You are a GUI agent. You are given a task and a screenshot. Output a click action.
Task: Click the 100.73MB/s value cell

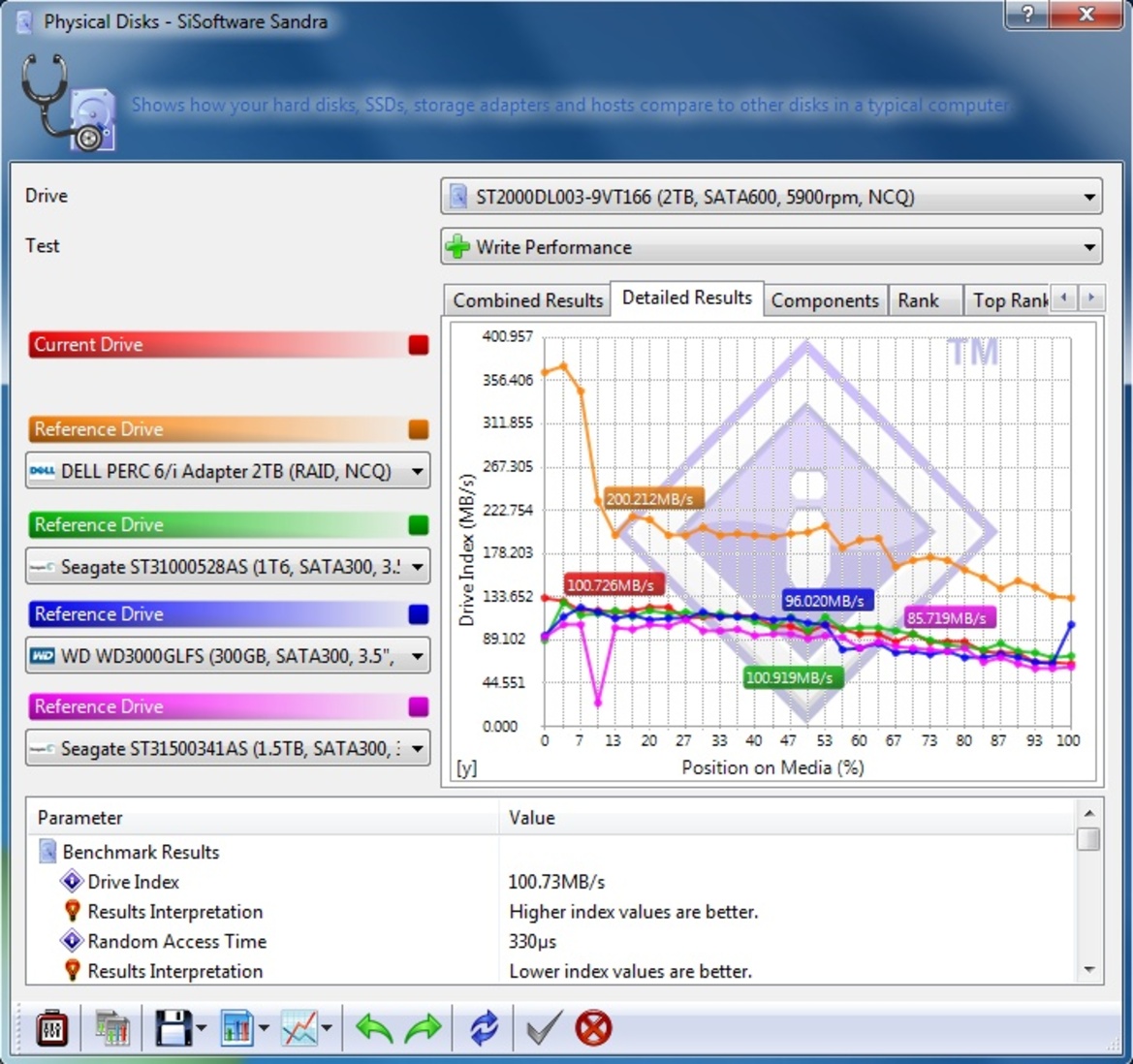556,881
